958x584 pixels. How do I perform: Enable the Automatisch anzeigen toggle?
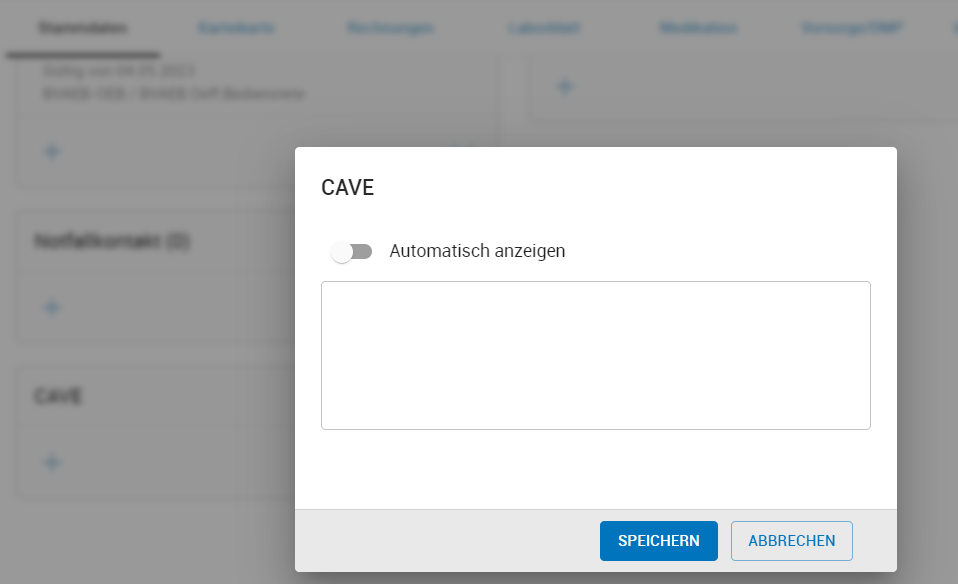tap(352, 251)
